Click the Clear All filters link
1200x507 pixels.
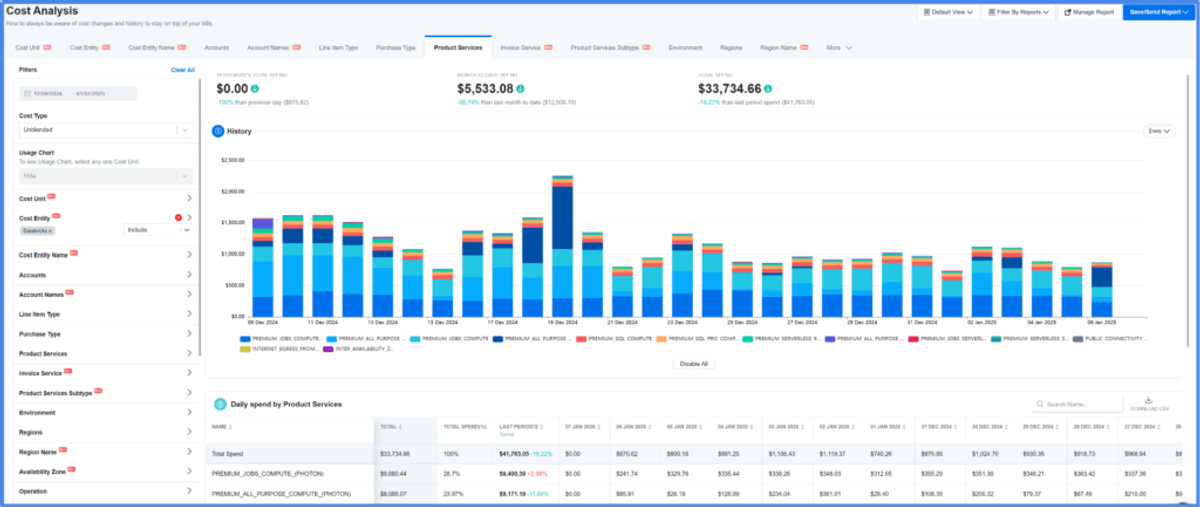183,70
